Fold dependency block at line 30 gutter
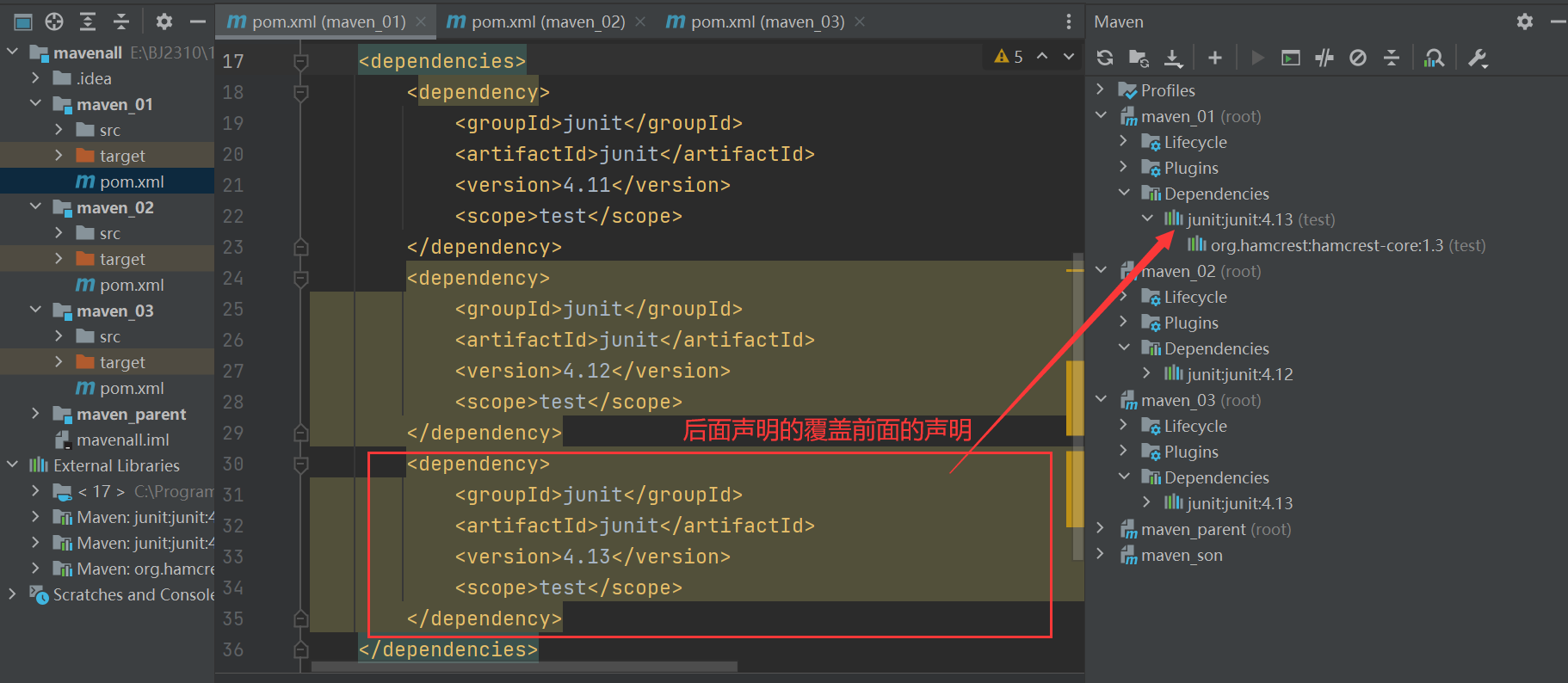The height and width of the screenshot is (683, 1568). (x=301, y=465)
